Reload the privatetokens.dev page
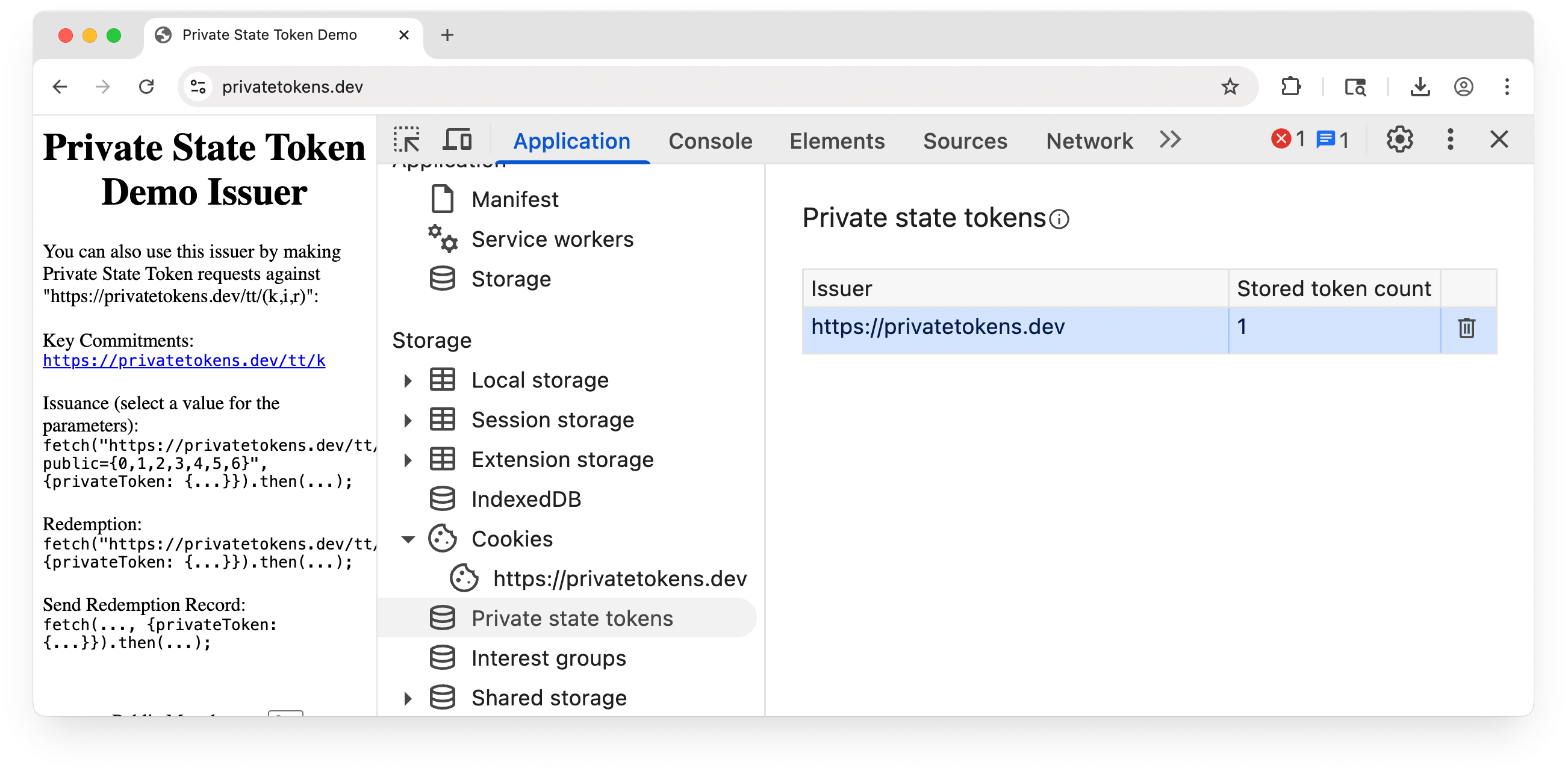This screenshot has height=771, width=1568. (x=146, y=87)
